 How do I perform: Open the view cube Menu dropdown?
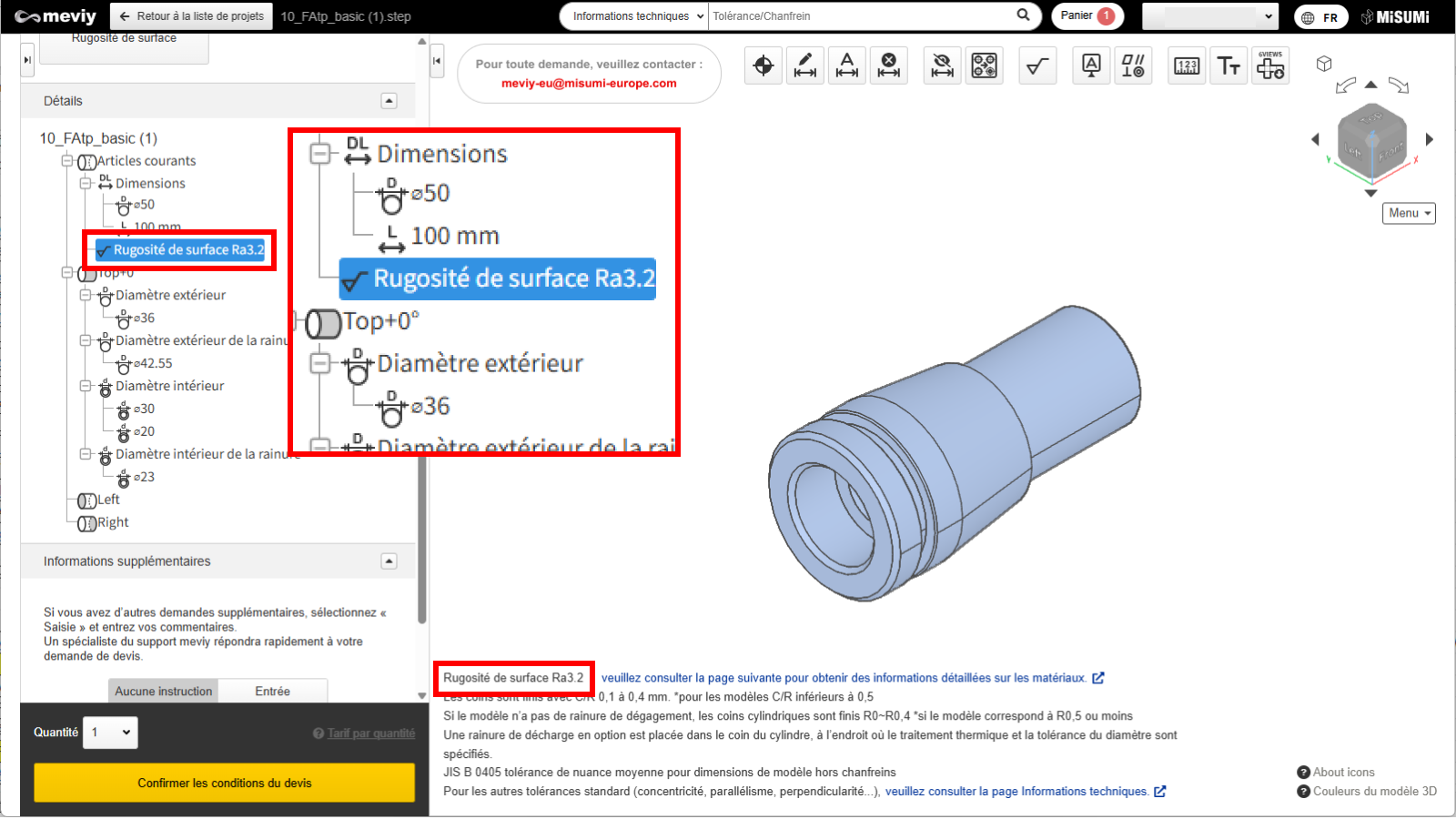pyautogui.click(x=1409, y=213)
